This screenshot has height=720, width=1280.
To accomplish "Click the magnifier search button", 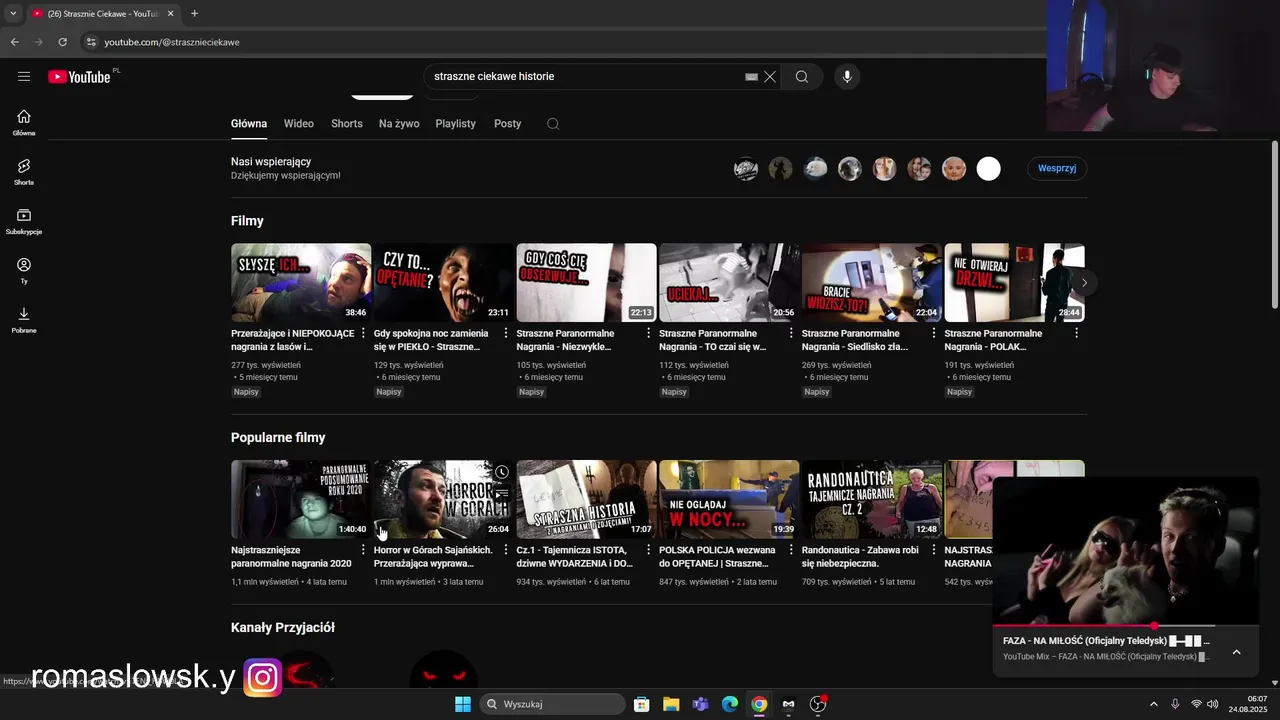I will click(802, 77).
